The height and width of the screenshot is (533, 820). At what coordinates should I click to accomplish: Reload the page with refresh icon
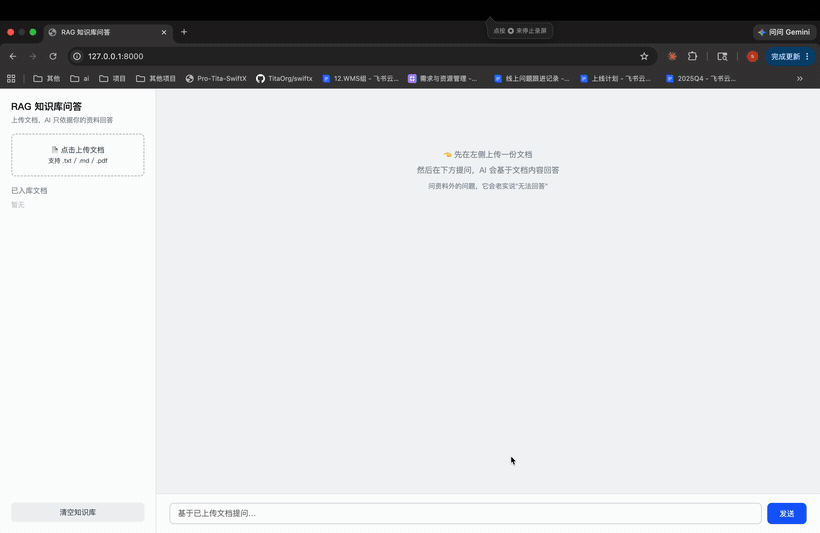(53, 56)
